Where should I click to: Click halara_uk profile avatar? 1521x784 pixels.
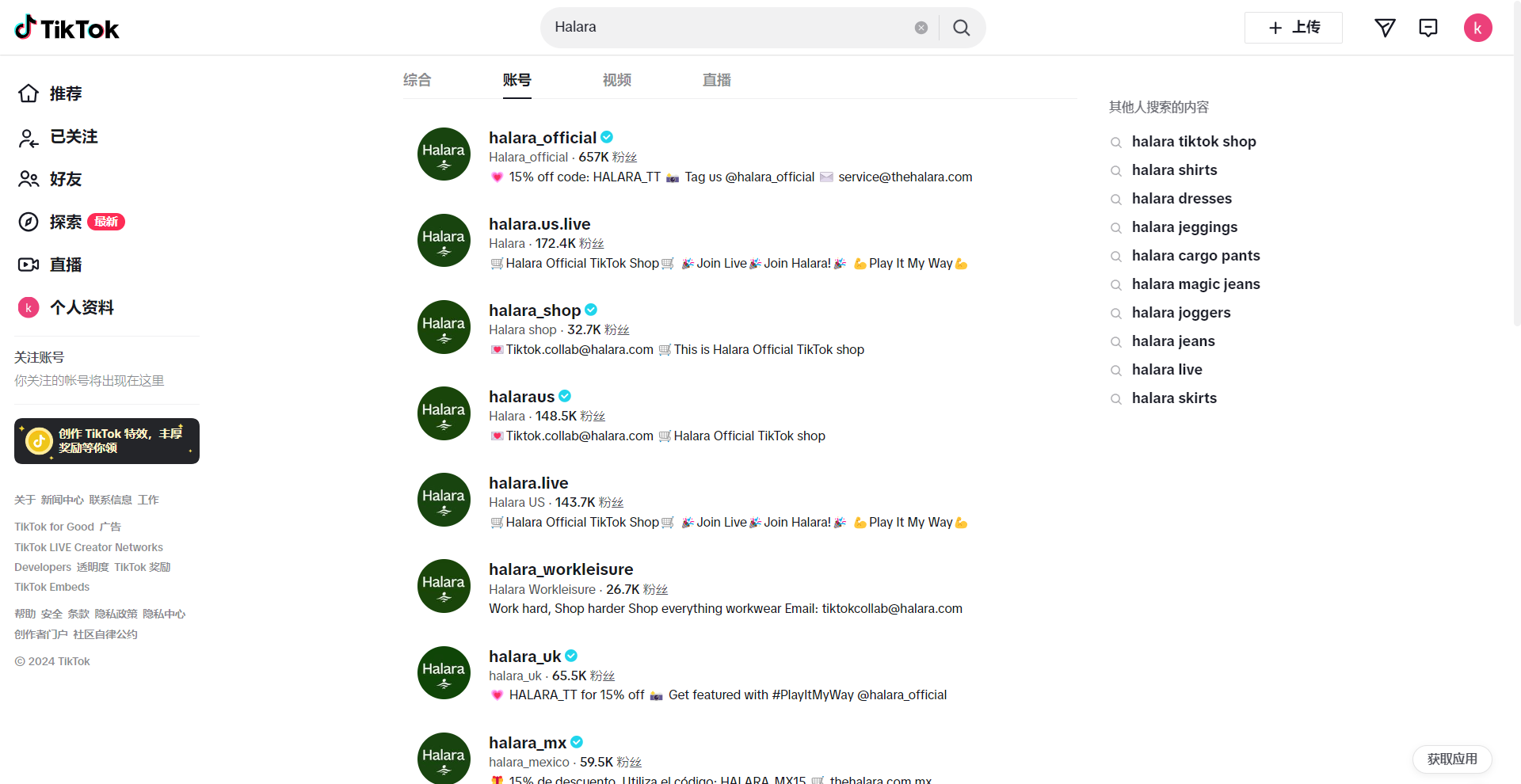coord(444,672)
